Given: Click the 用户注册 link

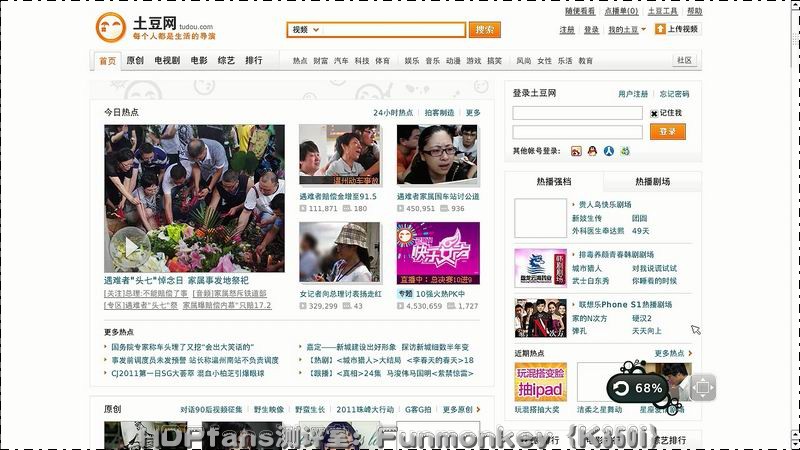Looking at the screenshot, I should tap(633, 94).
